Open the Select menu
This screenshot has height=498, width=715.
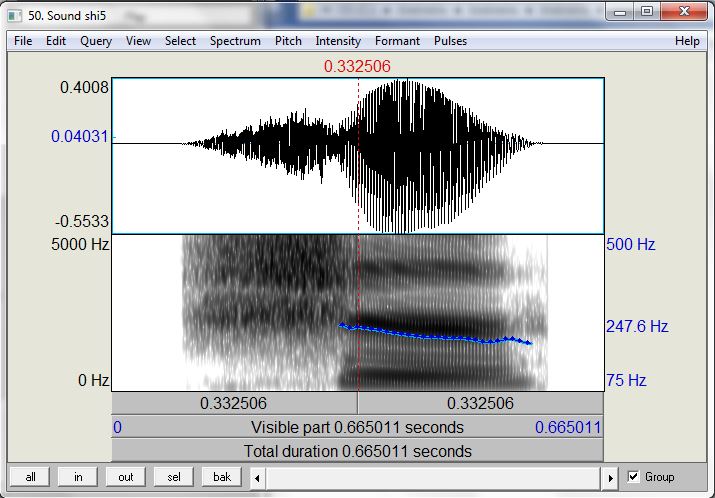coord(180,41)
